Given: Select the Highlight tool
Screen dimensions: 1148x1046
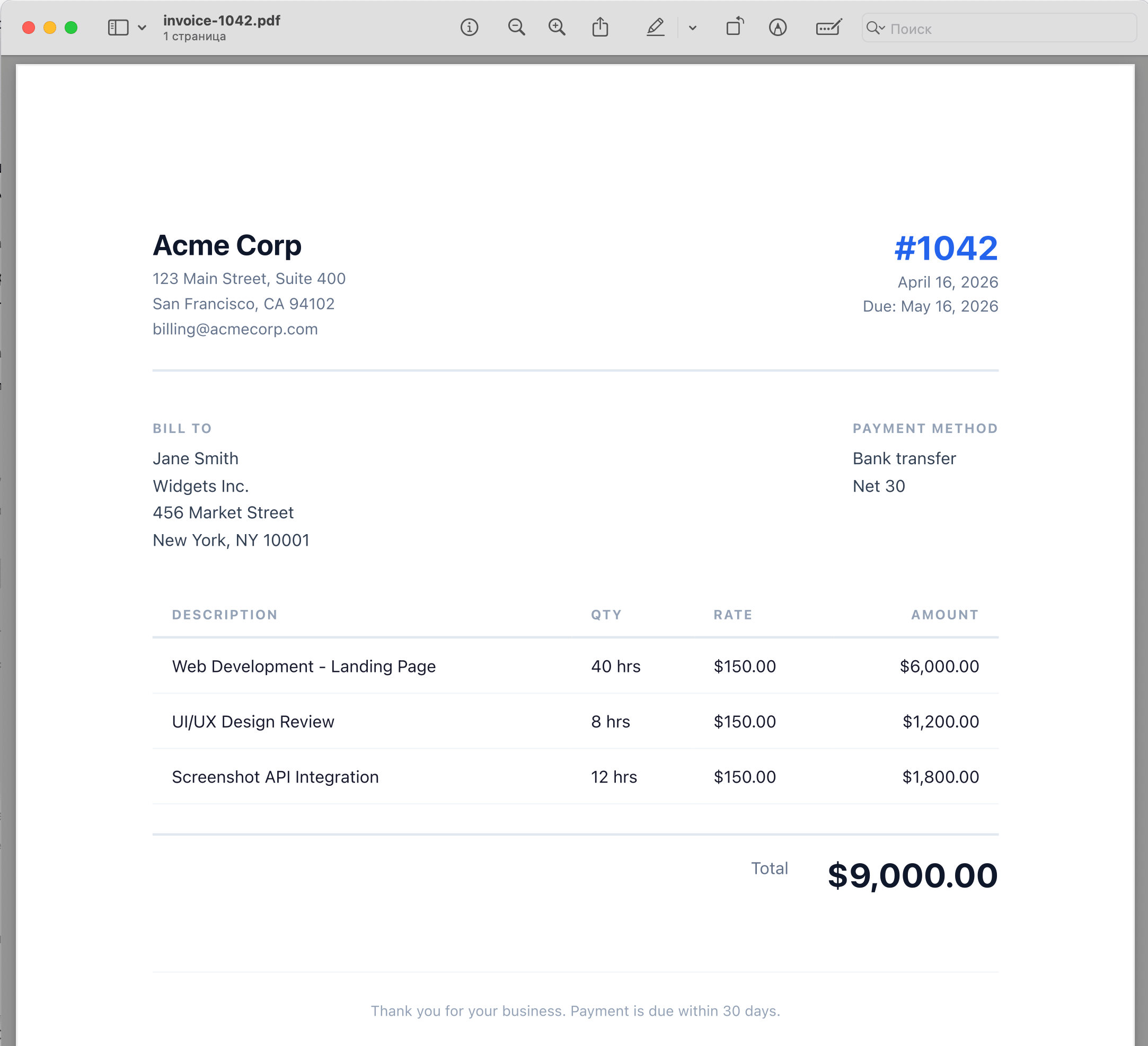Looking at the screenshot, I should point(656,27).
